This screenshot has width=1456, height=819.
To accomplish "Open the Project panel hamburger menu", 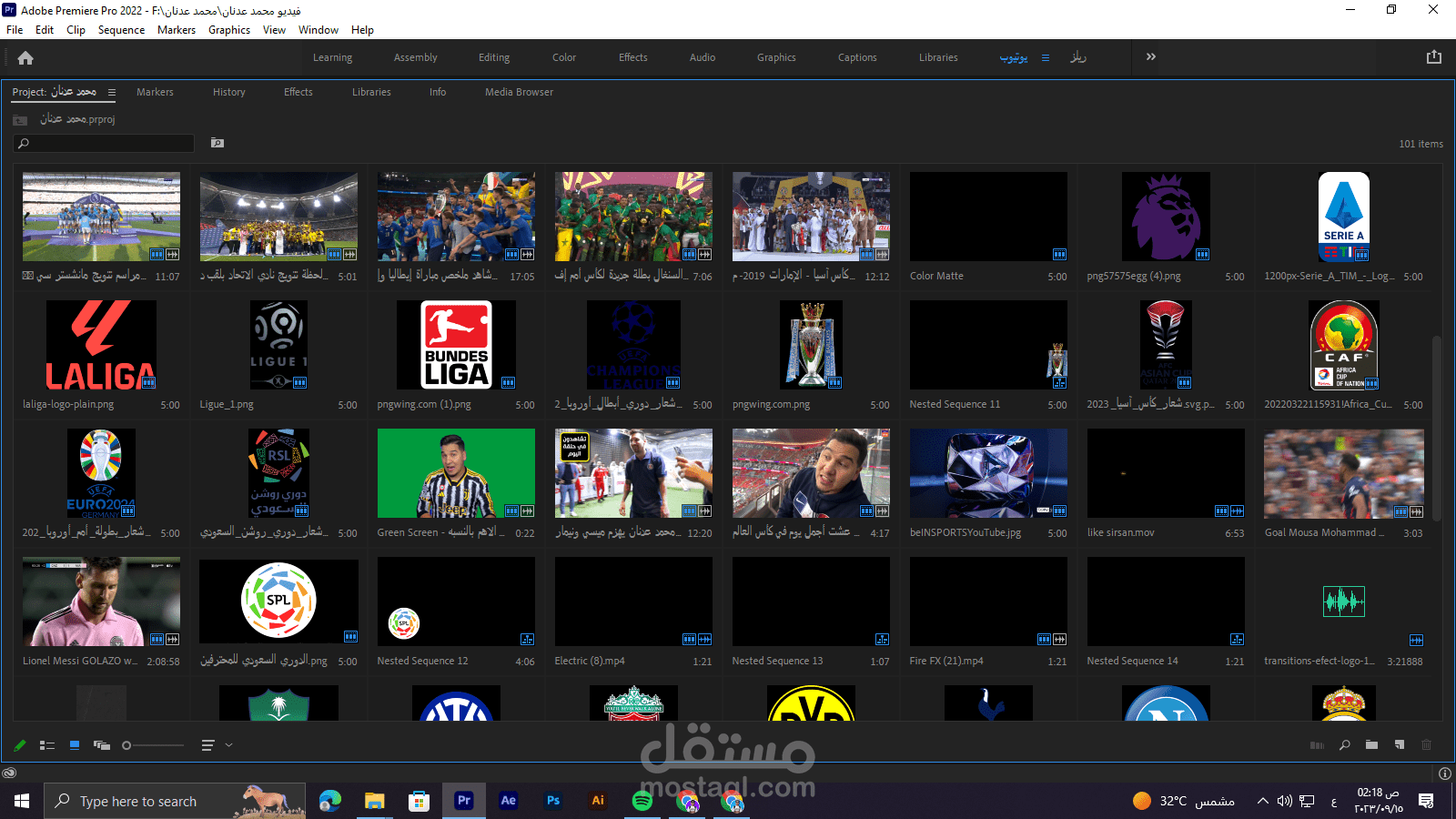I will (x=112, y=92).
